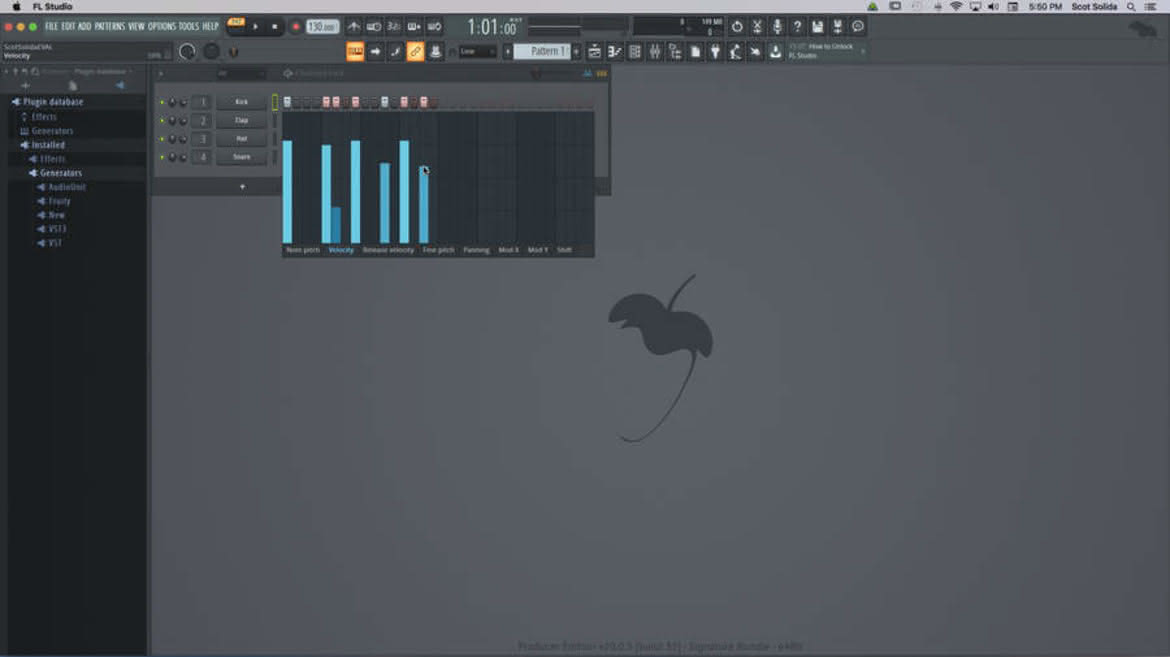Click the question mark help icon
The image size is (1170, 657).
(798, 27)
